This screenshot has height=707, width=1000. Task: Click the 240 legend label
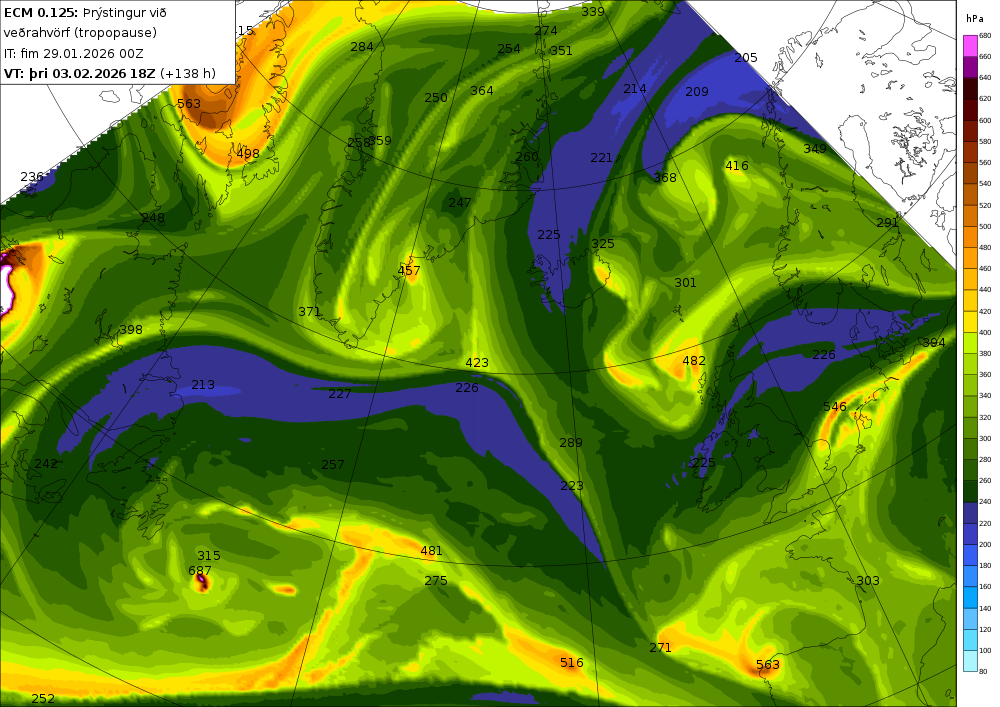click(985, 502)
